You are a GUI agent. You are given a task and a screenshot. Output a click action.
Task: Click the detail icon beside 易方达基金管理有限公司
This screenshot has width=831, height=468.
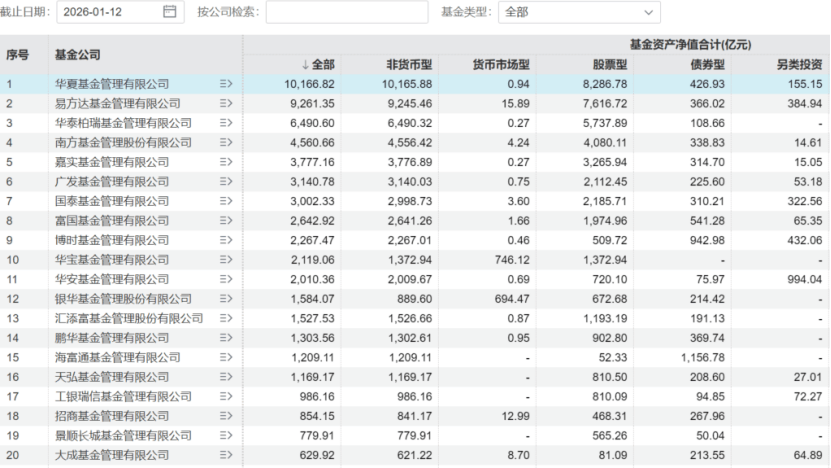[225, 103]
